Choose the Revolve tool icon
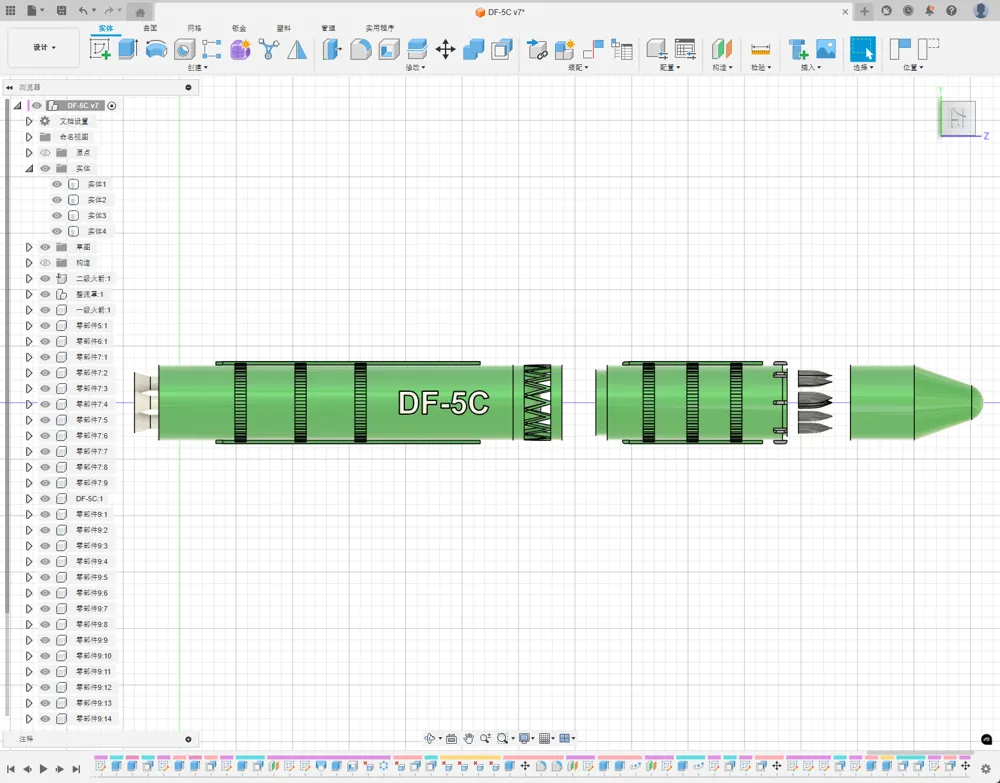The height and width of the screenshot is (783, 1000). (156, 49)
